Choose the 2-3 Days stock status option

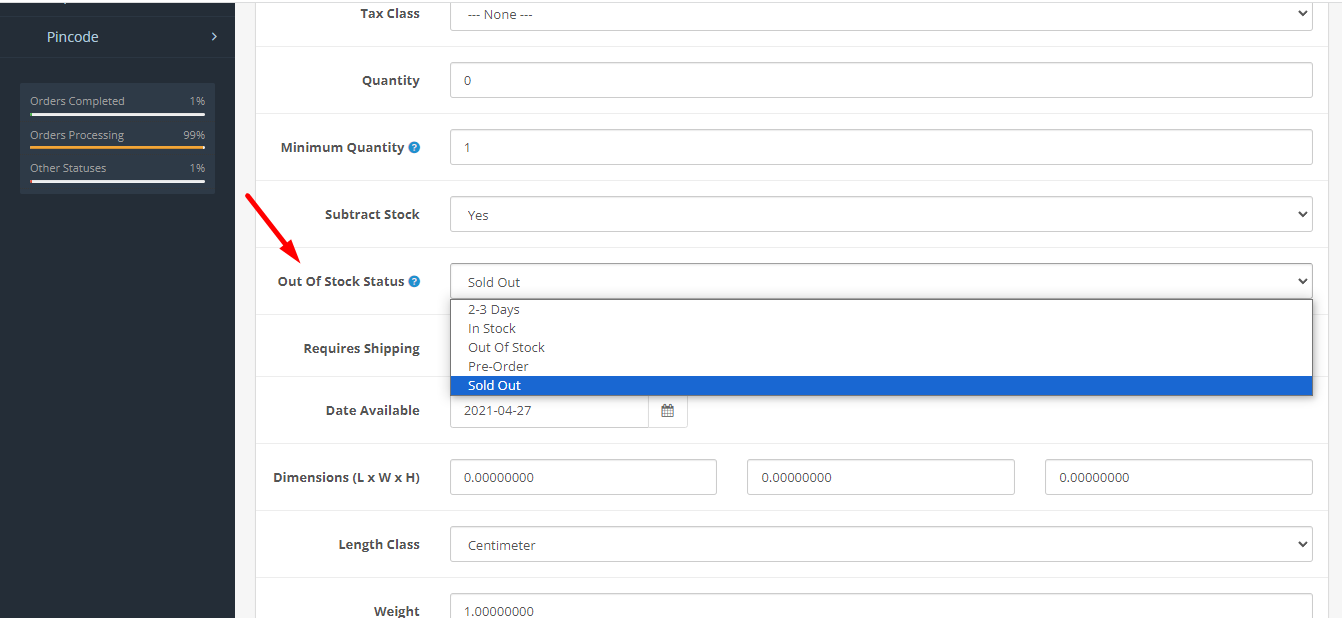(x=881, y=309)
